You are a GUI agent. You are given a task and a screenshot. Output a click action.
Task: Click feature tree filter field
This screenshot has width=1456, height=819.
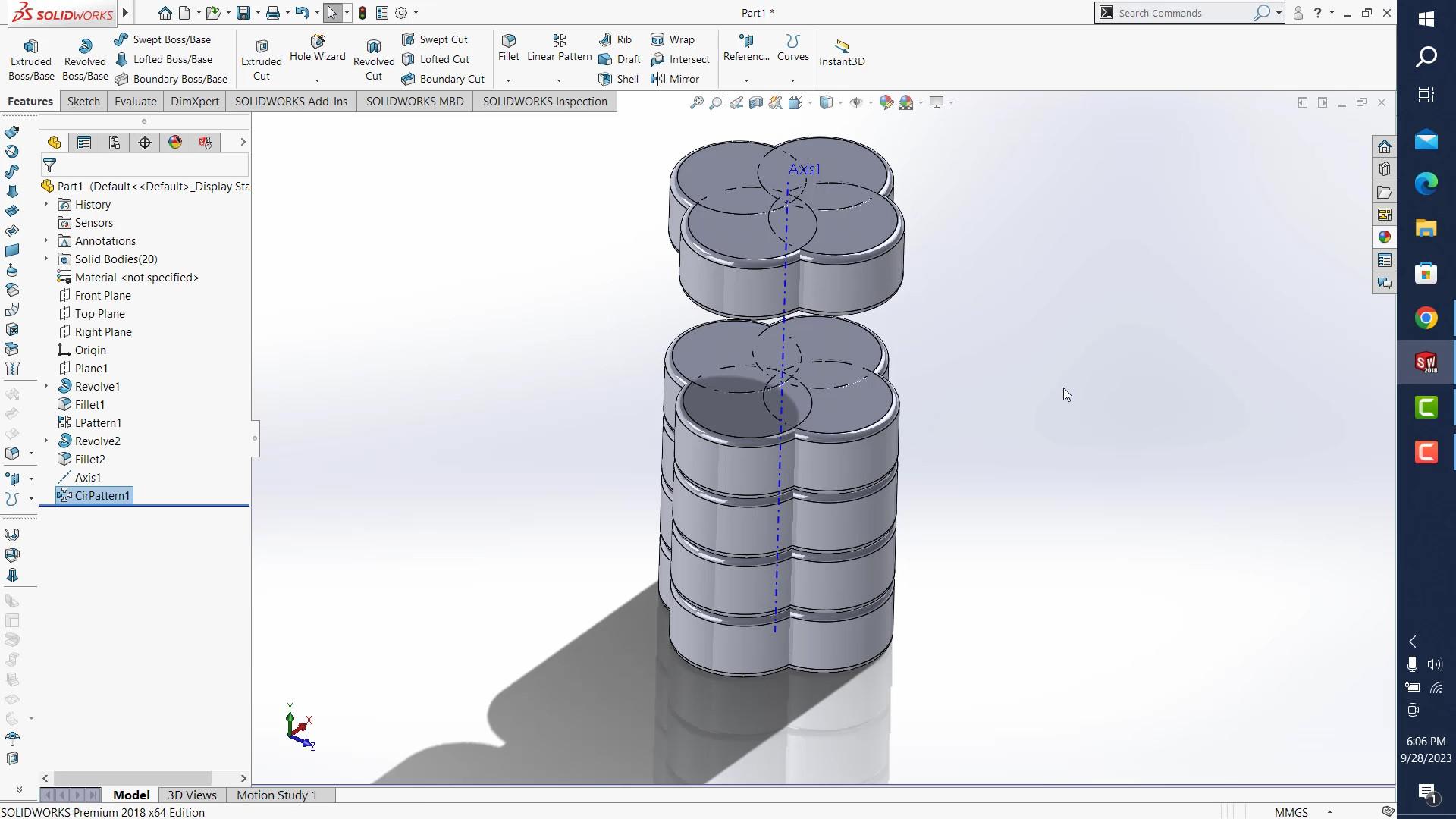144,165
